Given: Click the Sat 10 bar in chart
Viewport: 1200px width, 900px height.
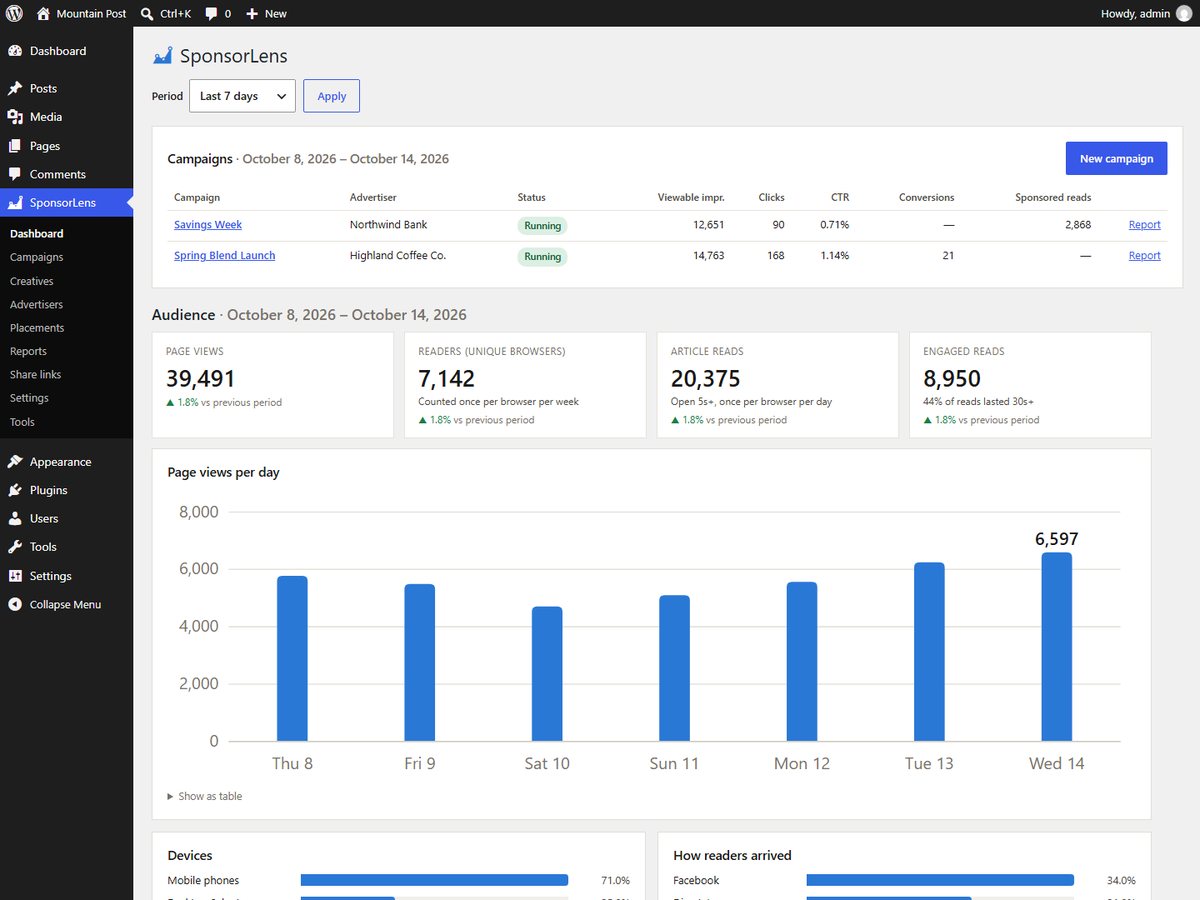Looking at the screenshot, I should click(x=547, y=674).
